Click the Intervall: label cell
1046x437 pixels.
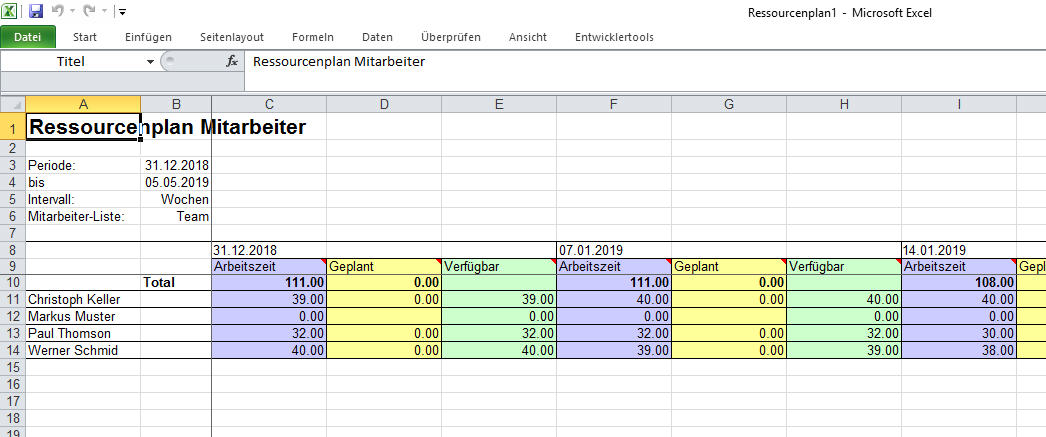83,199
